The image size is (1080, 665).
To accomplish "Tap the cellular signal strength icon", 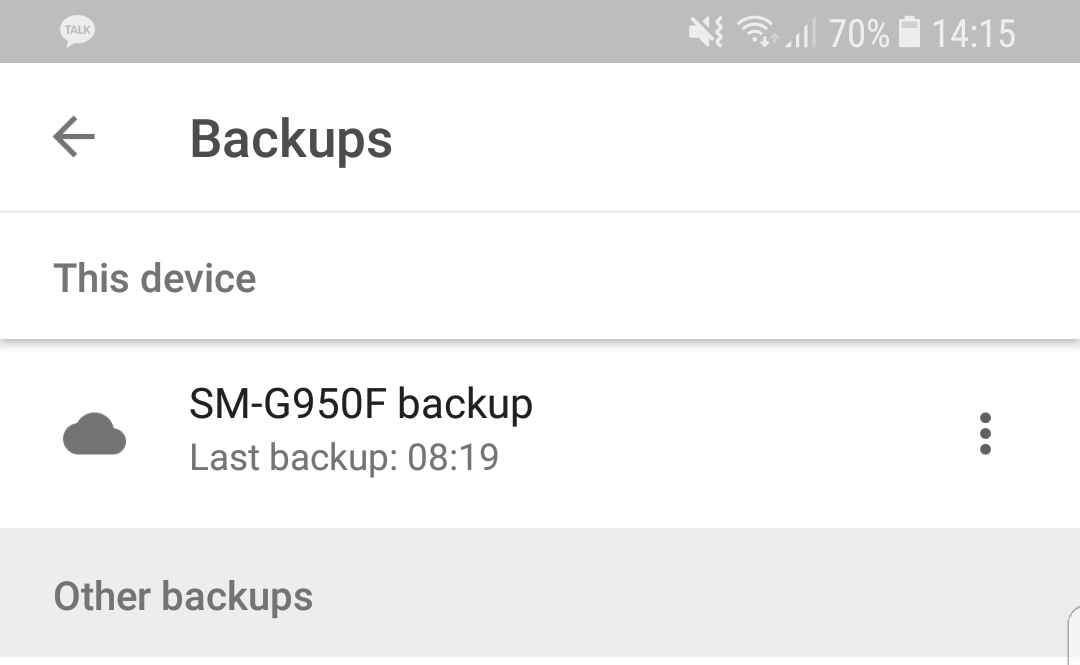I will [x=800, y=35].
